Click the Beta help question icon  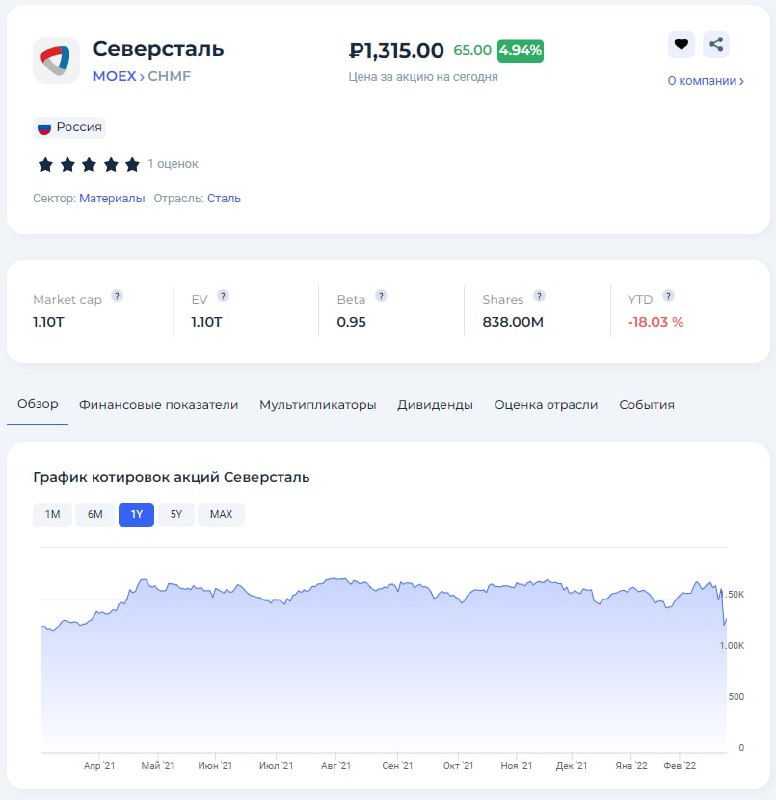pos(381,296)
